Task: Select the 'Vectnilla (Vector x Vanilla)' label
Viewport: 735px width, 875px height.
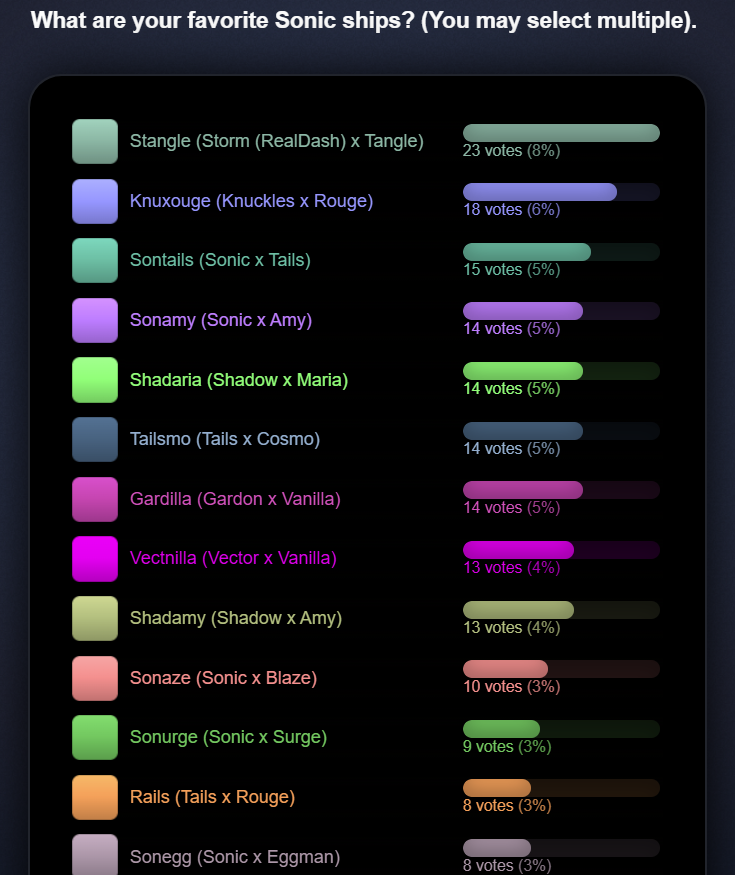Action: coord(233,559)
